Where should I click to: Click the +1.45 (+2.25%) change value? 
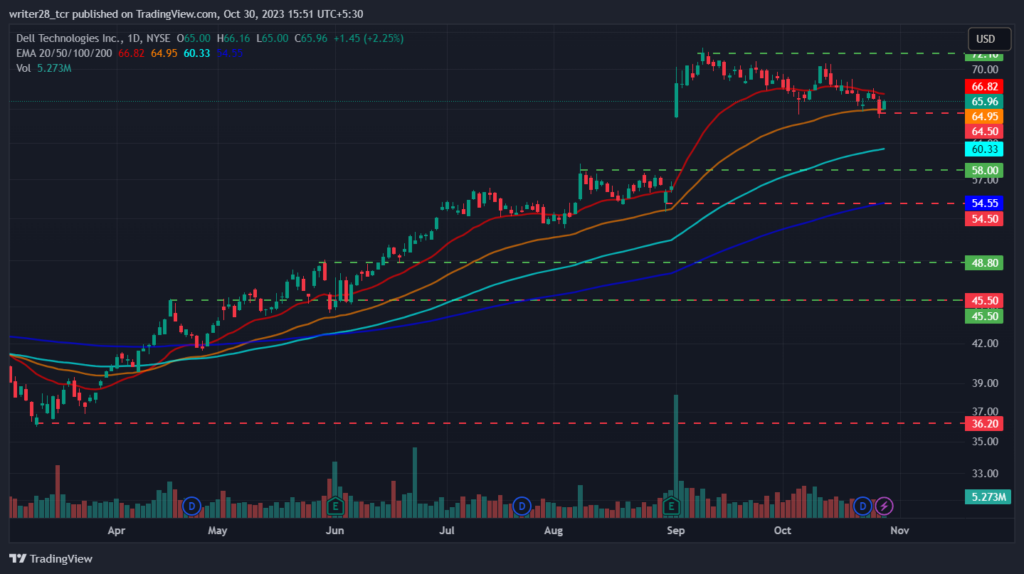point(368,39)
